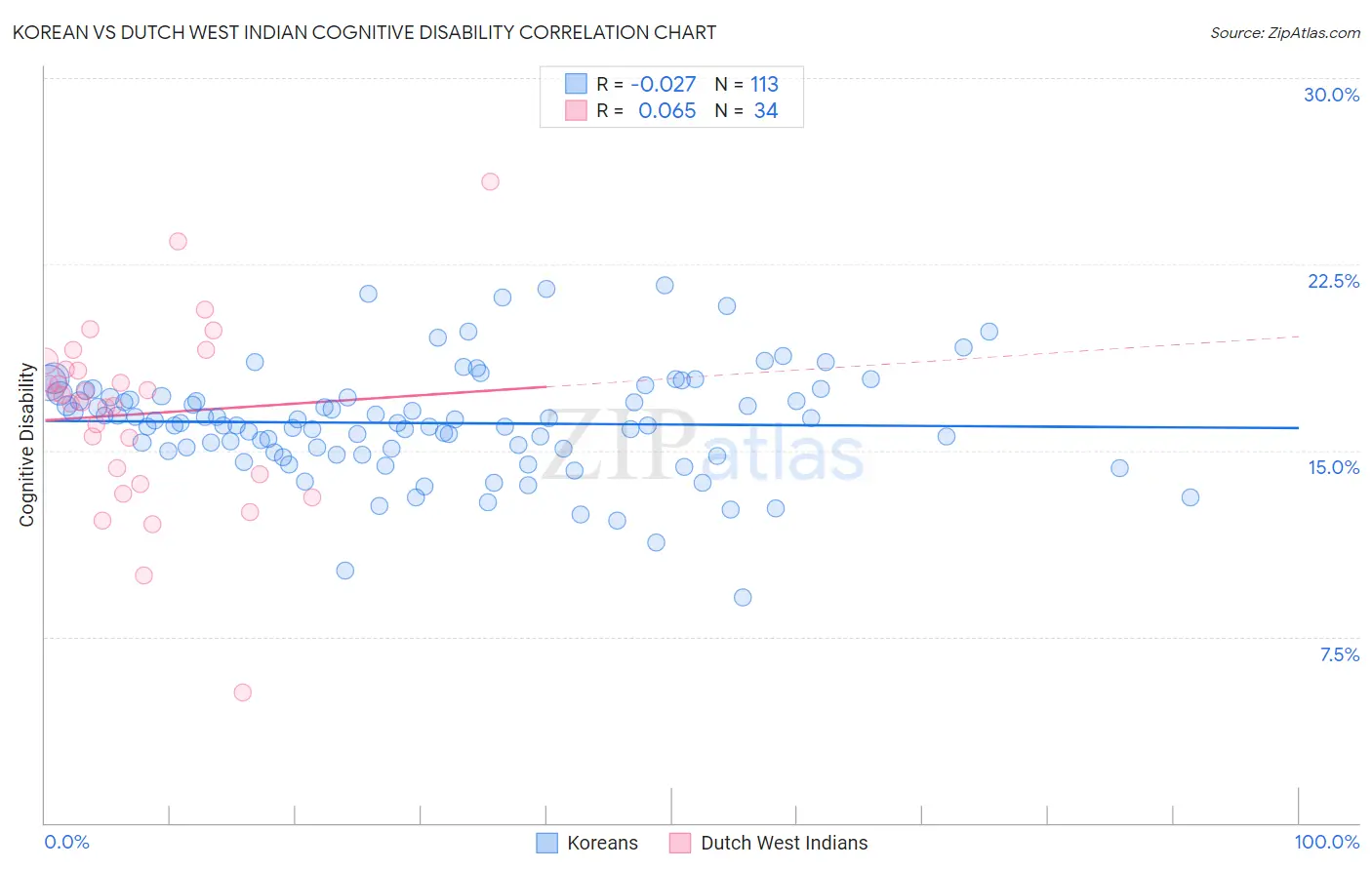Image resolution: width=1372 pixels, height=870 pixels.
Task: Open the Source: ZipAtlas.com link
Action: pos(1285,32)
